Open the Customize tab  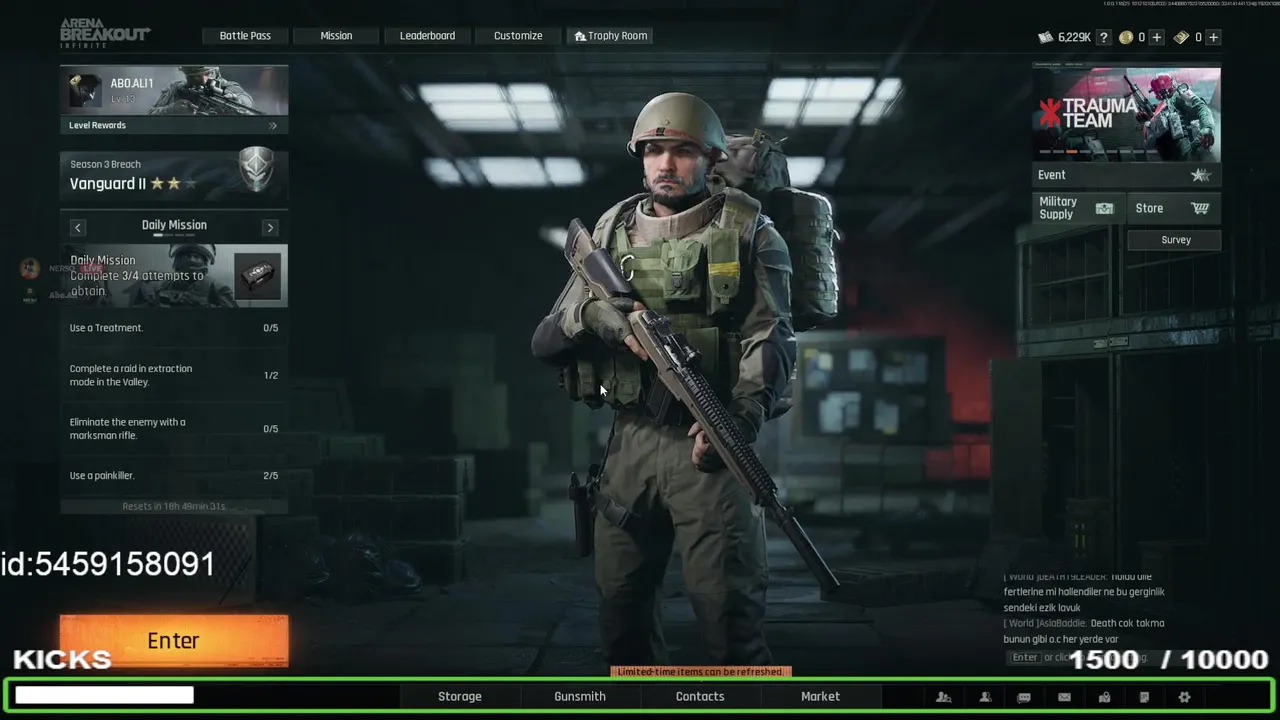coord(518,36)
